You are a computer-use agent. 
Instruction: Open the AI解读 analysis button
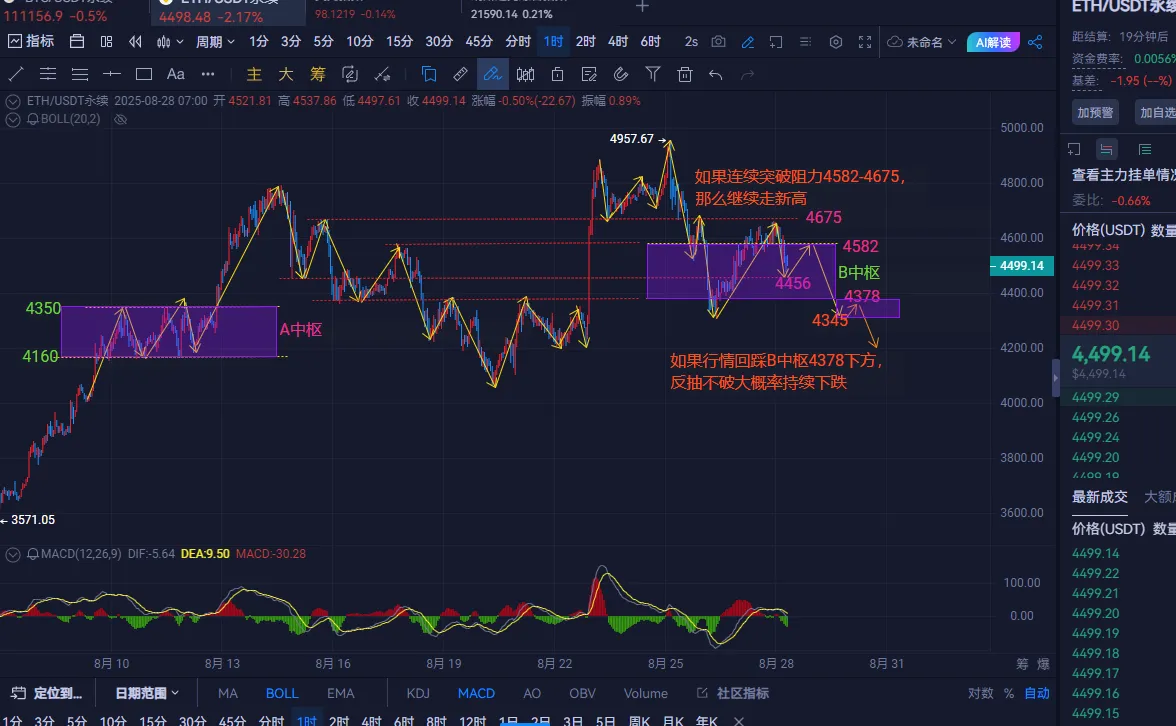click(993, 42)
